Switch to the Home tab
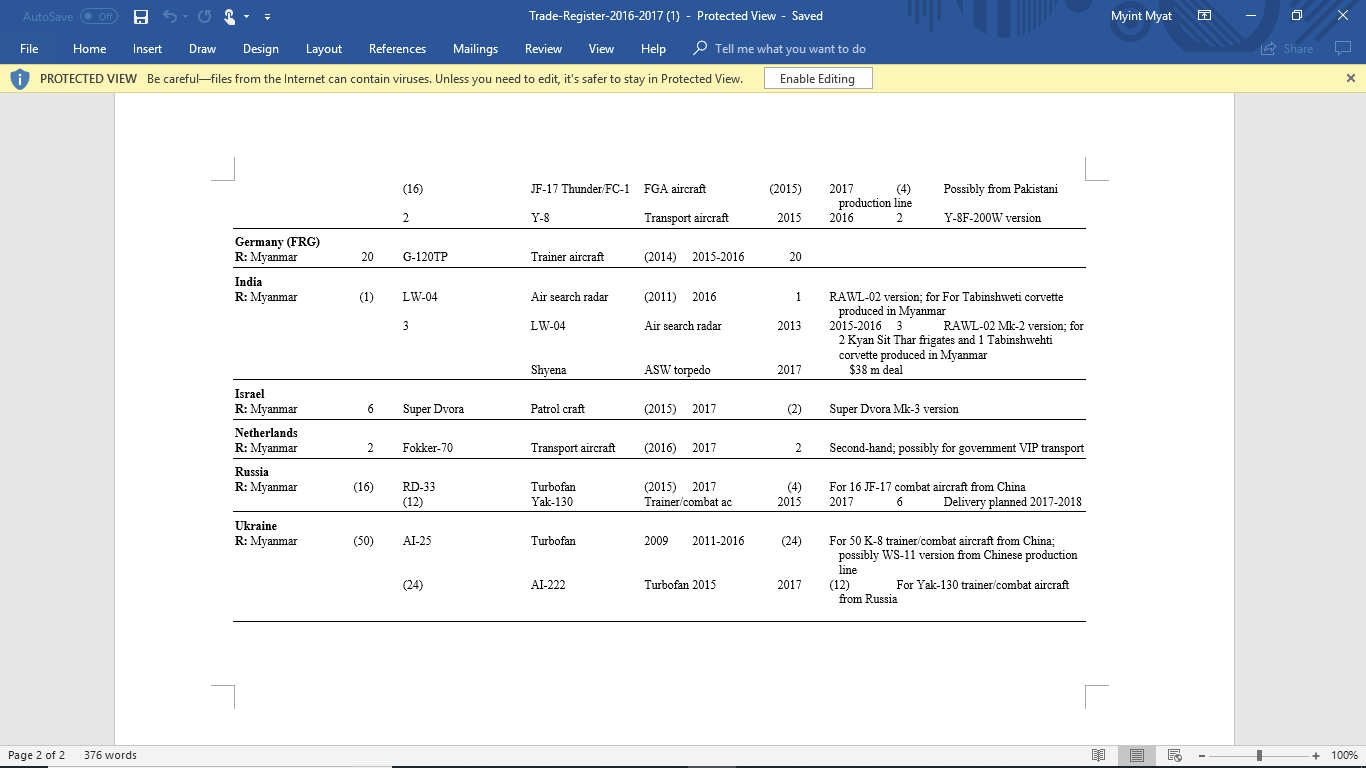 click(89, 48)
